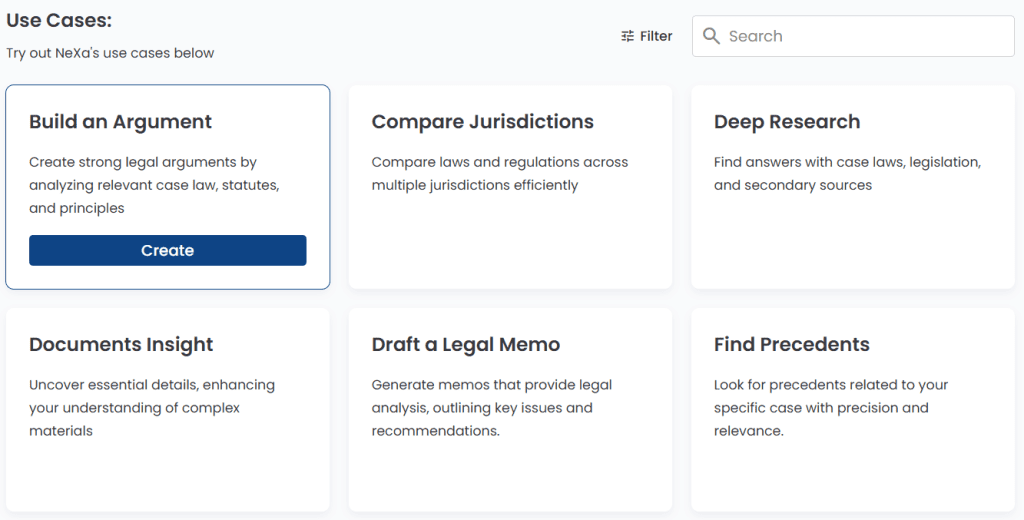Select the Build an Argument card title
The image size is (1024, 520).
coord(121,122)
